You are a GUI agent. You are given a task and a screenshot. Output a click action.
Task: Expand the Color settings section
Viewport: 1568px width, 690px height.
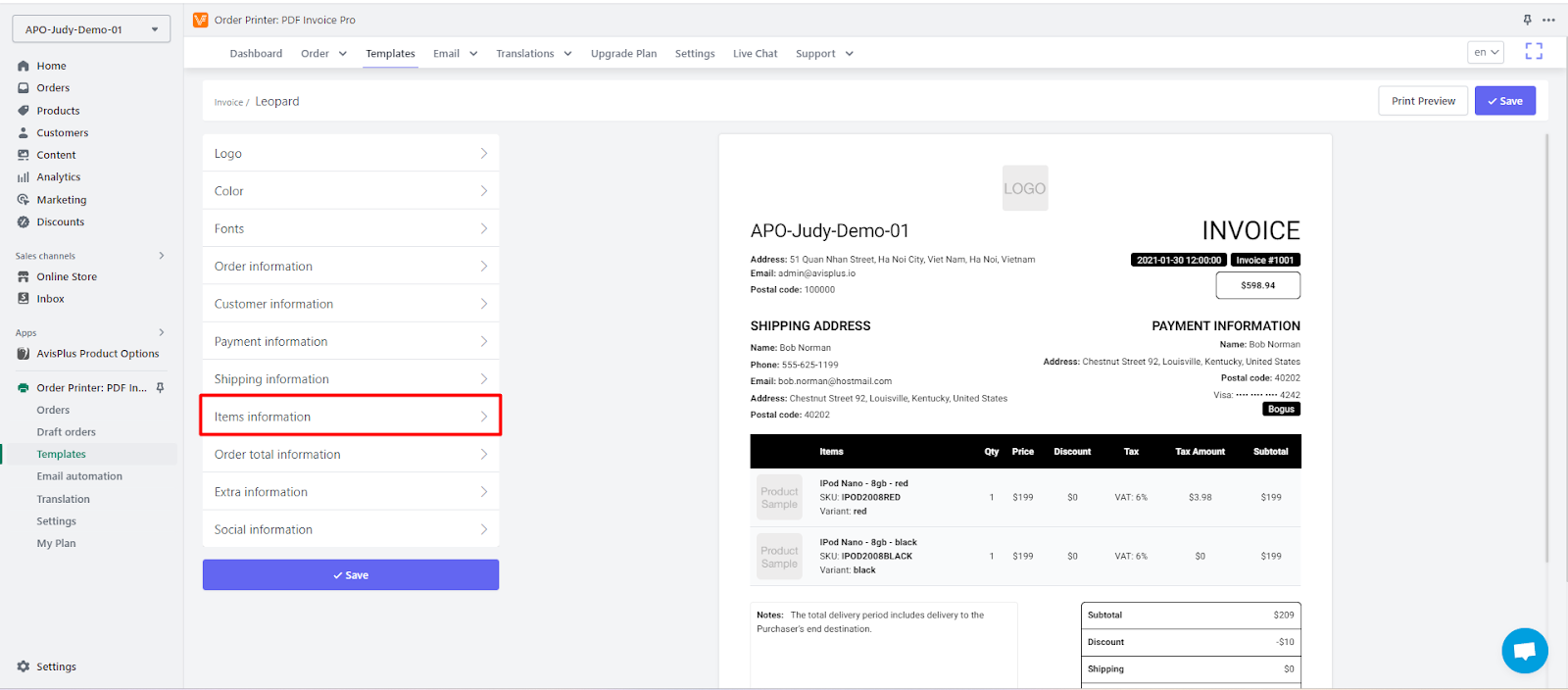tap(351, 191)
